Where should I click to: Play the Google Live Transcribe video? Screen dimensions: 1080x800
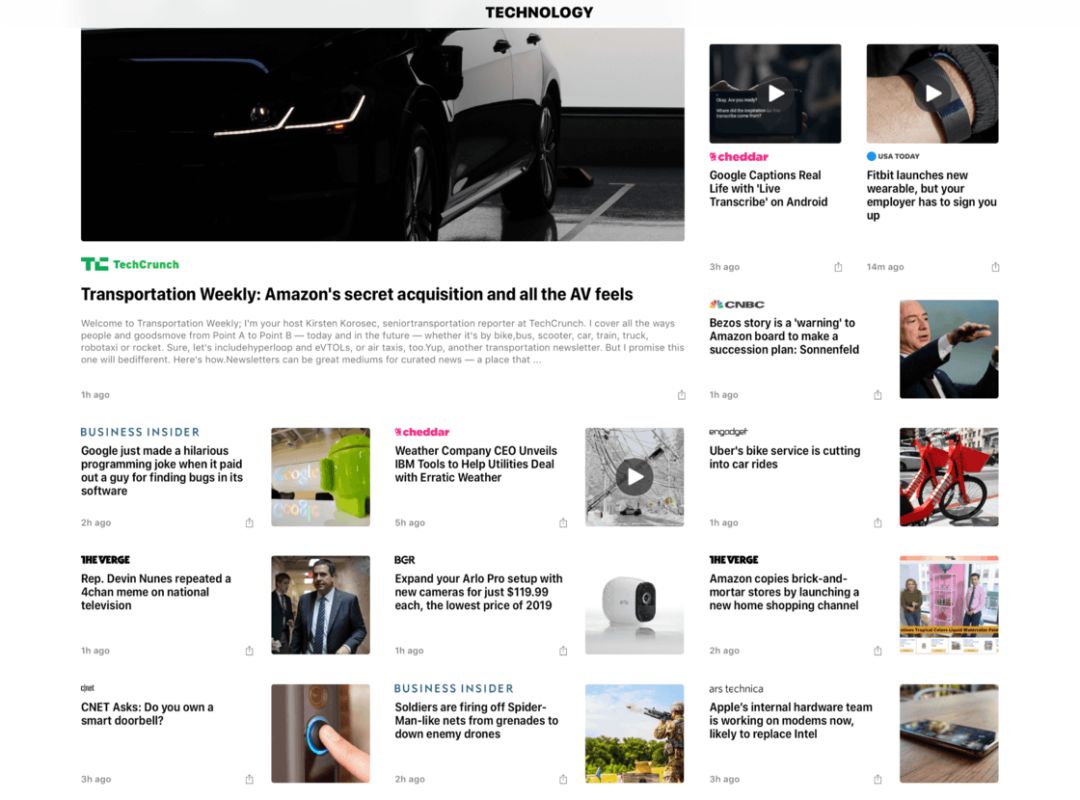tap(776, 93)
